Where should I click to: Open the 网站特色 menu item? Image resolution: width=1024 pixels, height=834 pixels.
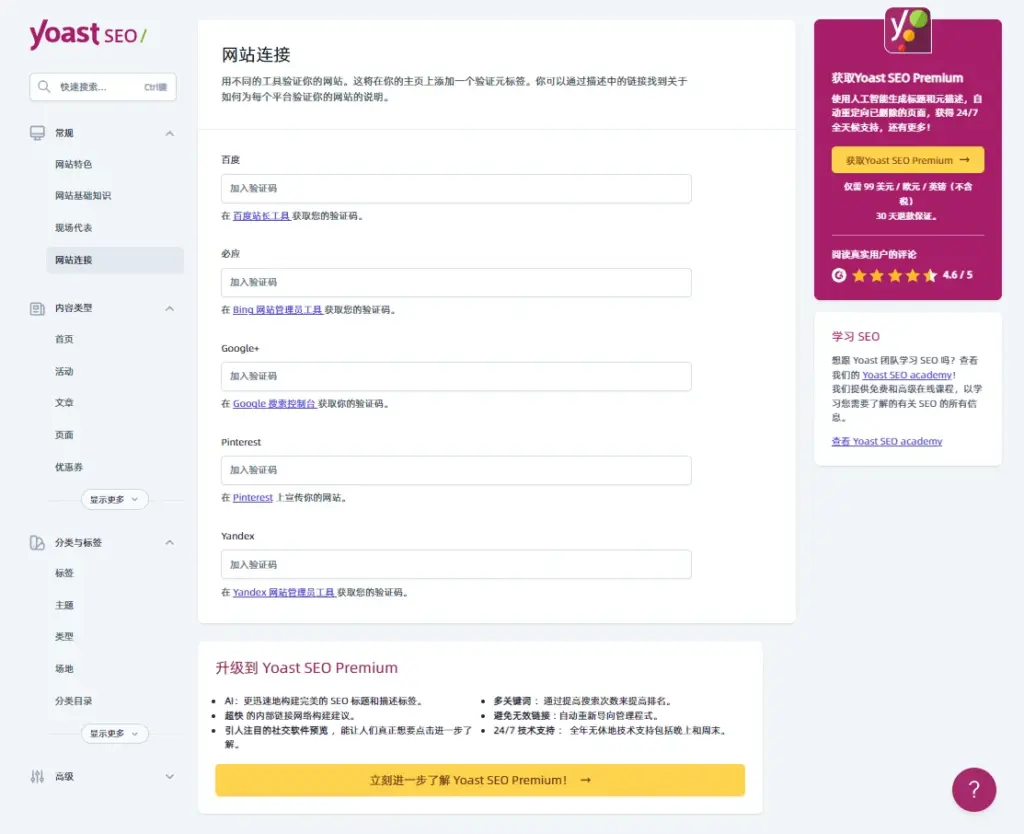tap(73, 164)
